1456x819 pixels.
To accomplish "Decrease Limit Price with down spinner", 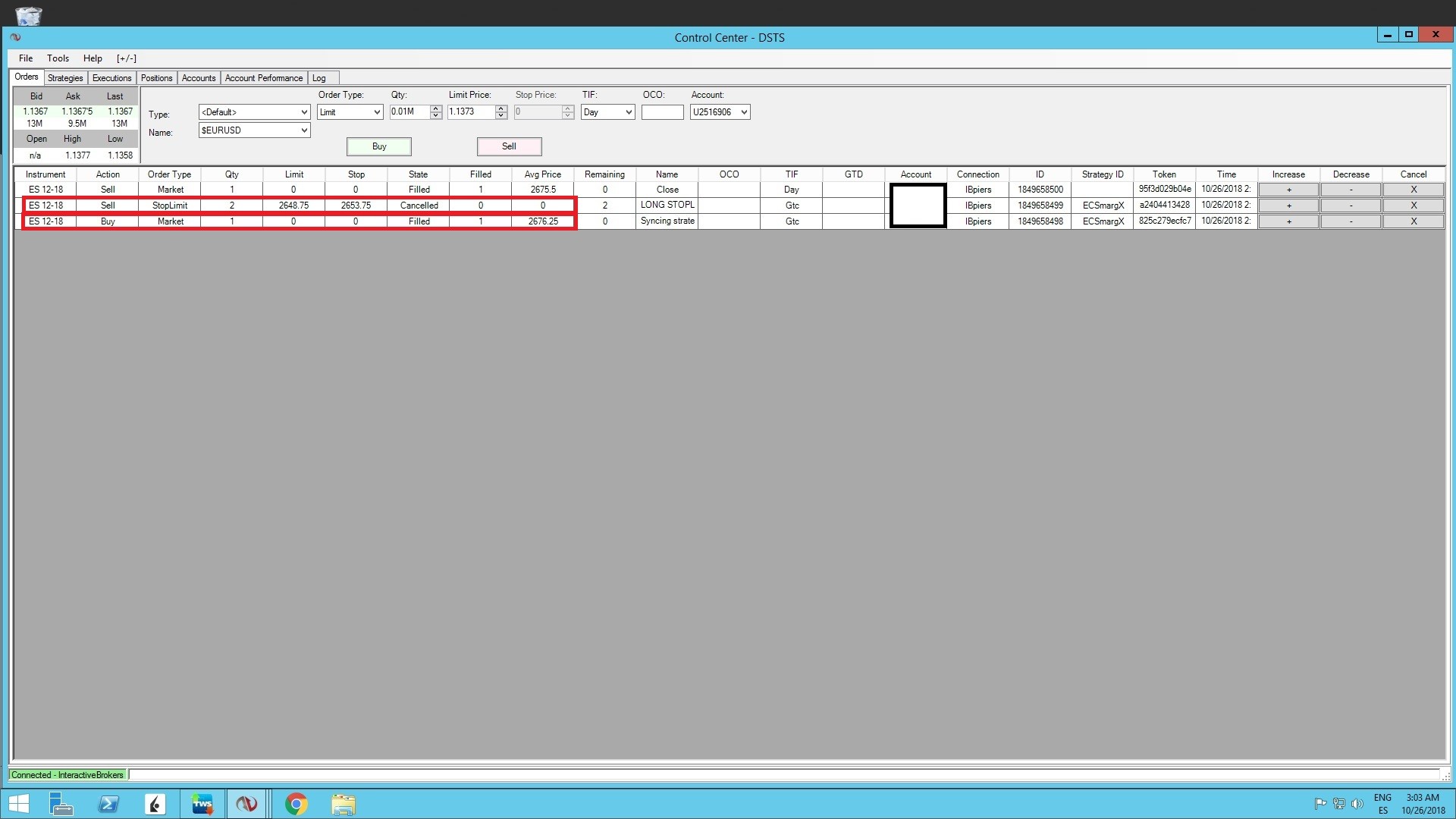I will point(501,115).
